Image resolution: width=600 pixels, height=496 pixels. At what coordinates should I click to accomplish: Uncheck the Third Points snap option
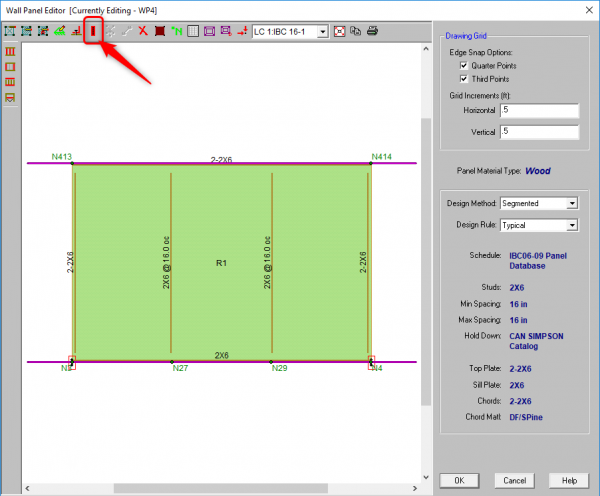tap(463, 79)
